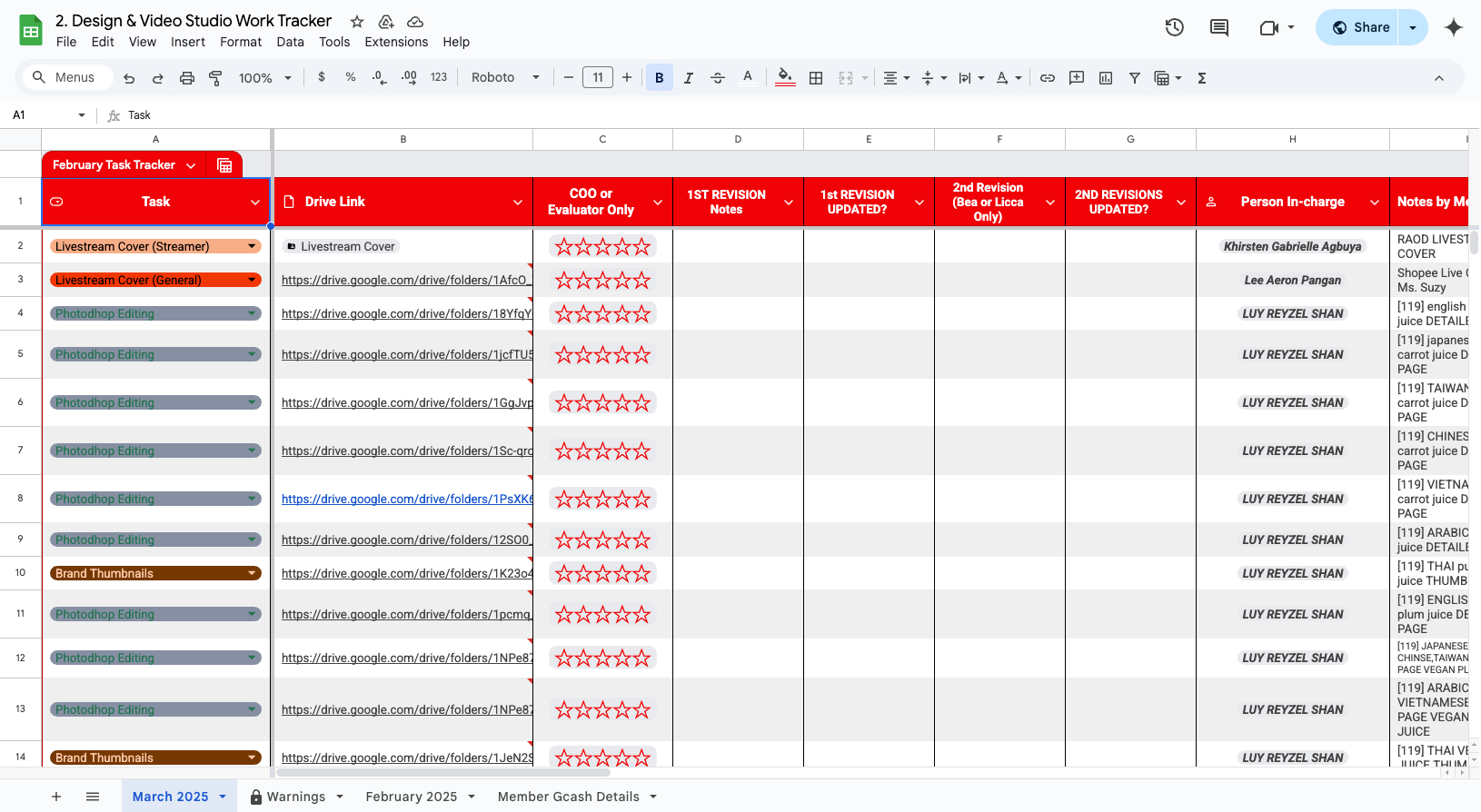Click the Print icon
This screenshot has width=1481, height=812.
[186, 78]
